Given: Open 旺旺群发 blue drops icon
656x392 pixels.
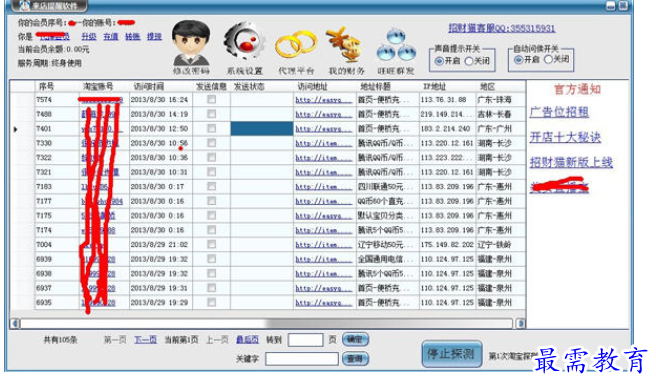Looking at the screenshot, I should click(x=396, y=45).
